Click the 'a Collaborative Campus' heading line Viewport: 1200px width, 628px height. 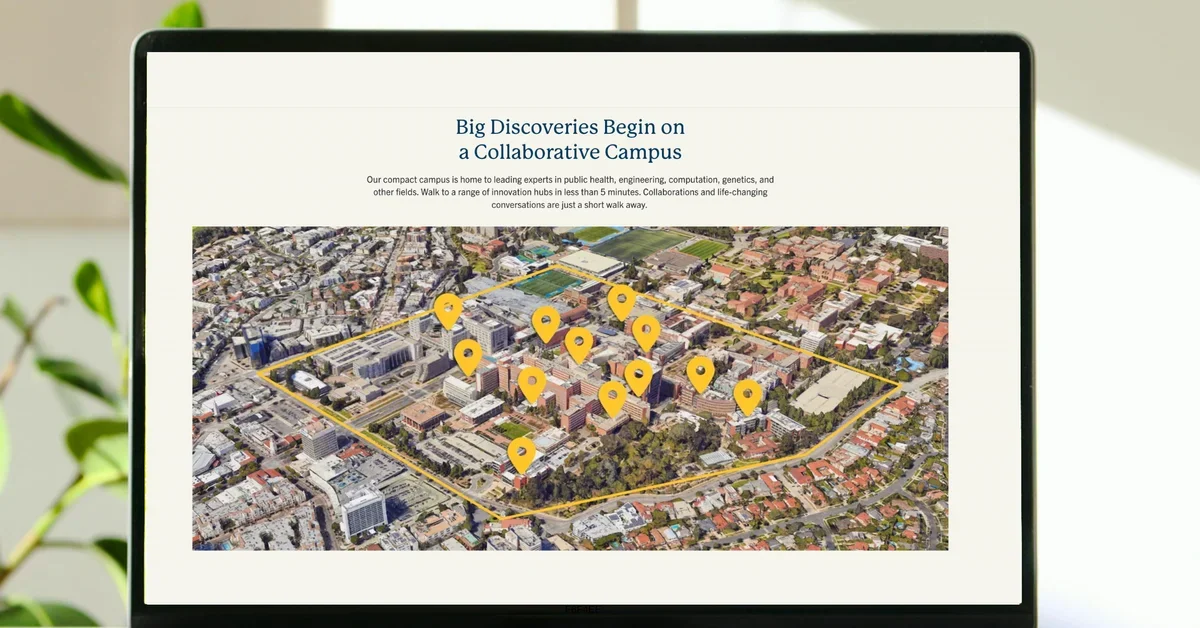click(x=570, y=153)
